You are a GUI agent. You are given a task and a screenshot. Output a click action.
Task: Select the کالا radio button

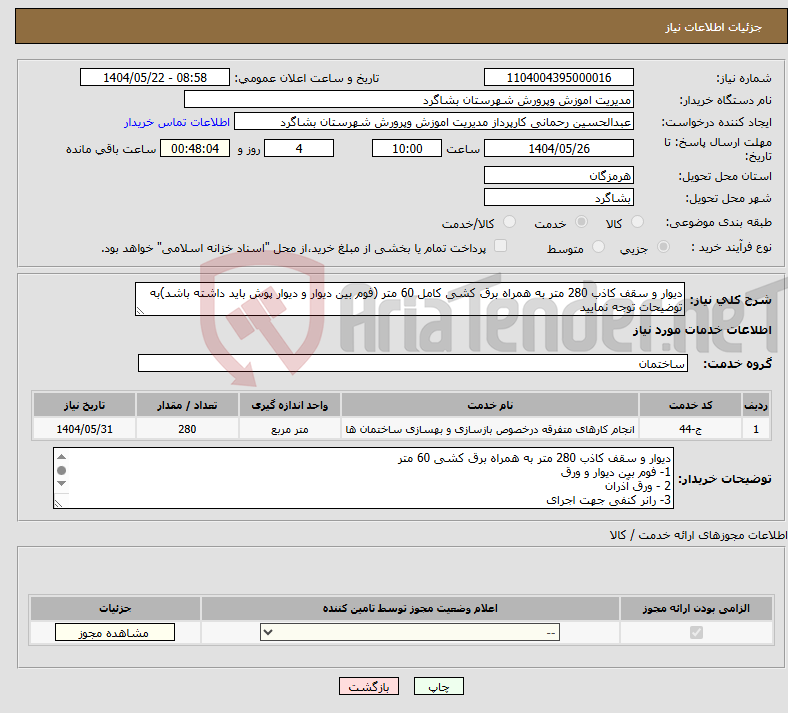click(637, 222)
